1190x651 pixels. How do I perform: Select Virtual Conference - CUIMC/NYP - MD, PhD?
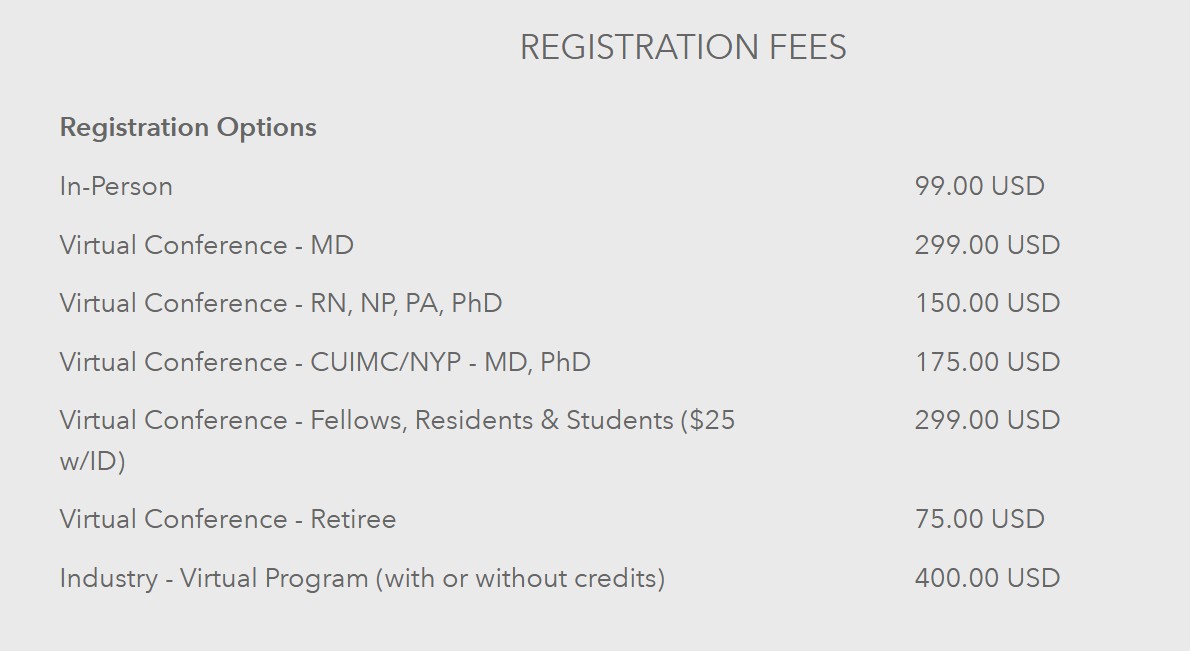point(324,362)
